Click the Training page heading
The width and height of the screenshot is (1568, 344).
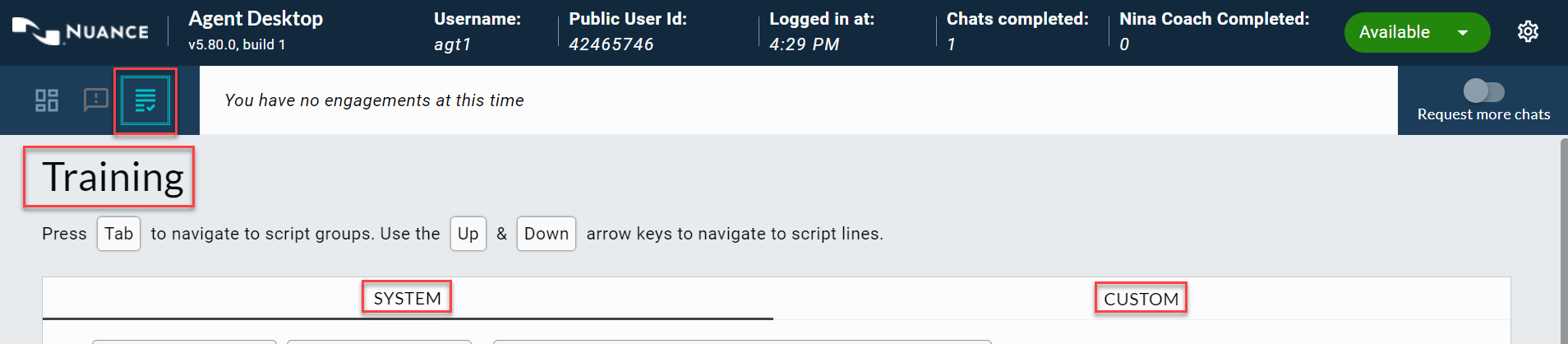point(113,178)
